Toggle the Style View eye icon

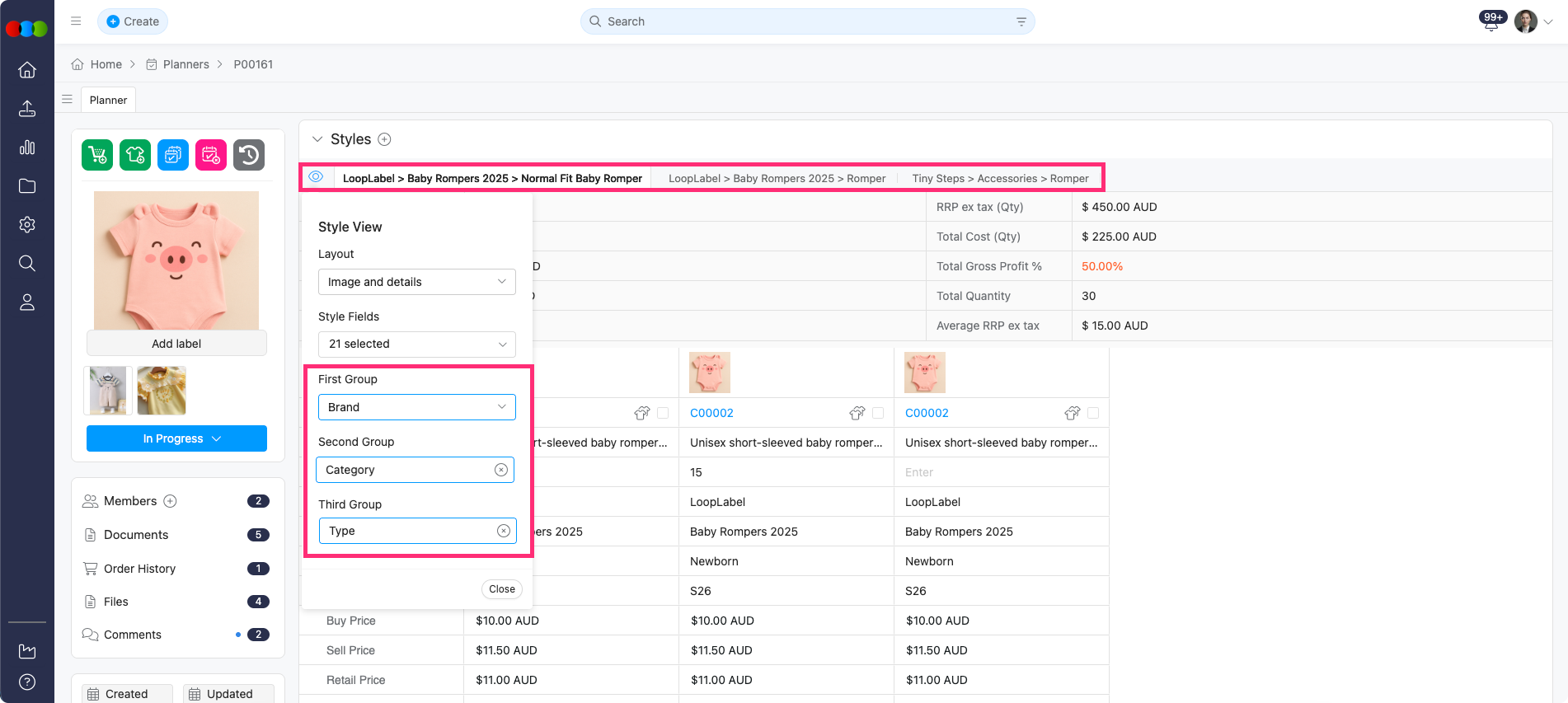click(x=316, y=177)
